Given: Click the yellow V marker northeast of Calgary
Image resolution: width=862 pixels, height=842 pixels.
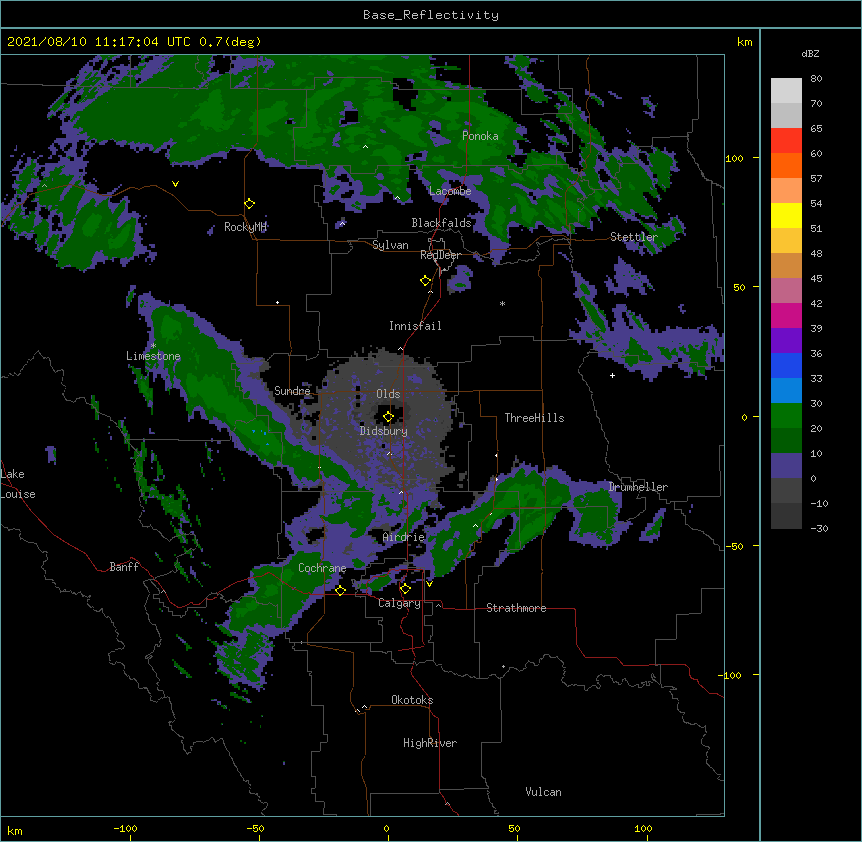Looking at the screenshot, I should tap(429, 584).
